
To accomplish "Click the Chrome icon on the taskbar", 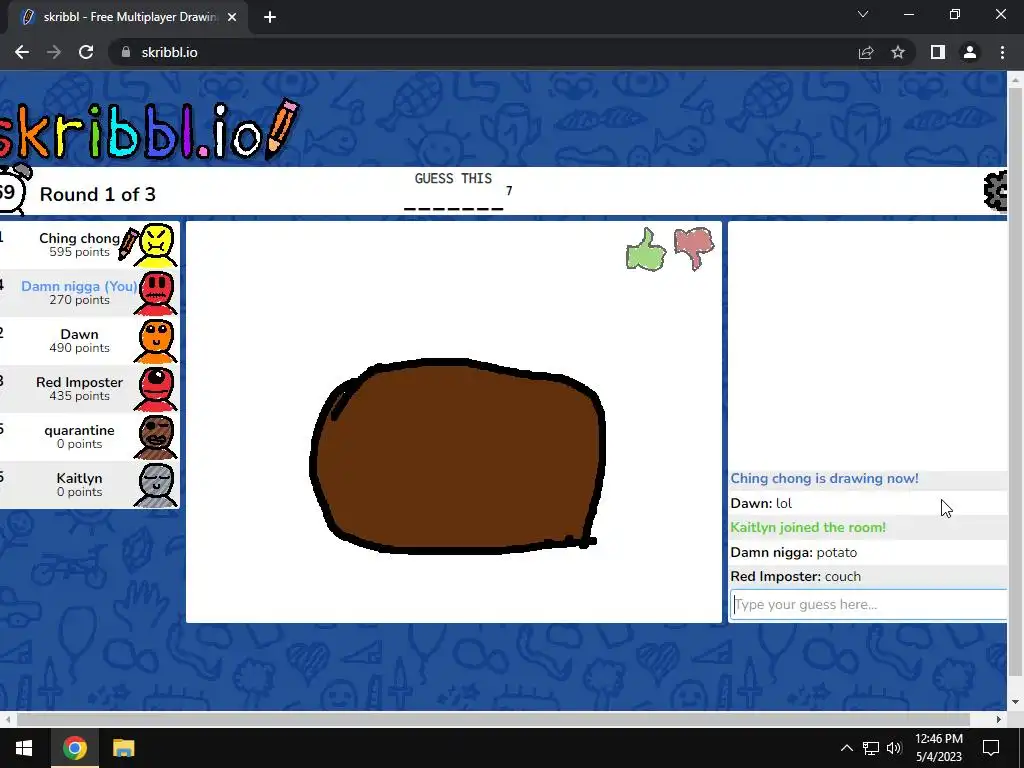I will point(74,748).
